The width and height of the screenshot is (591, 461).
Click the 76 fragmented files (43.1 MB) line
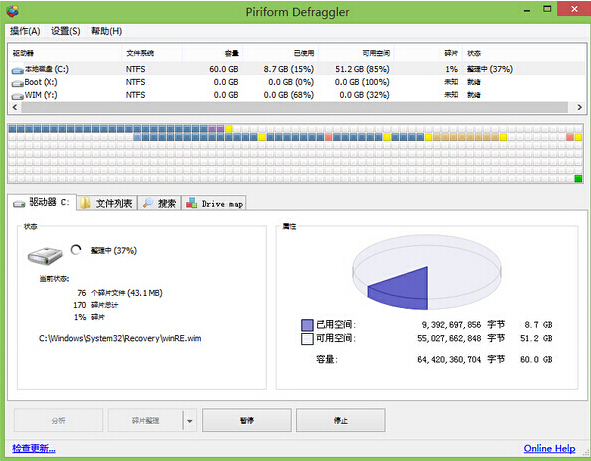(120, 293)
